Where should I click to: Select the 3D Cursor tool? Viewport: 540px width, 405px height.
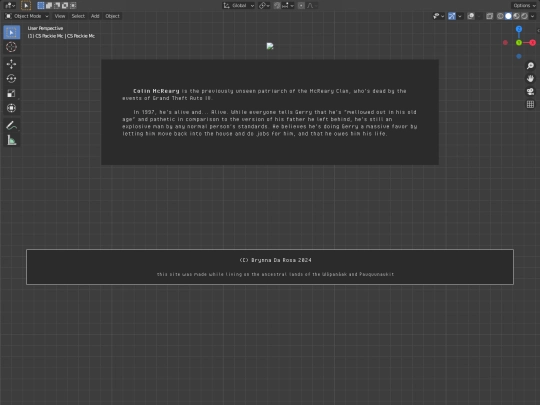pos(11,47)
